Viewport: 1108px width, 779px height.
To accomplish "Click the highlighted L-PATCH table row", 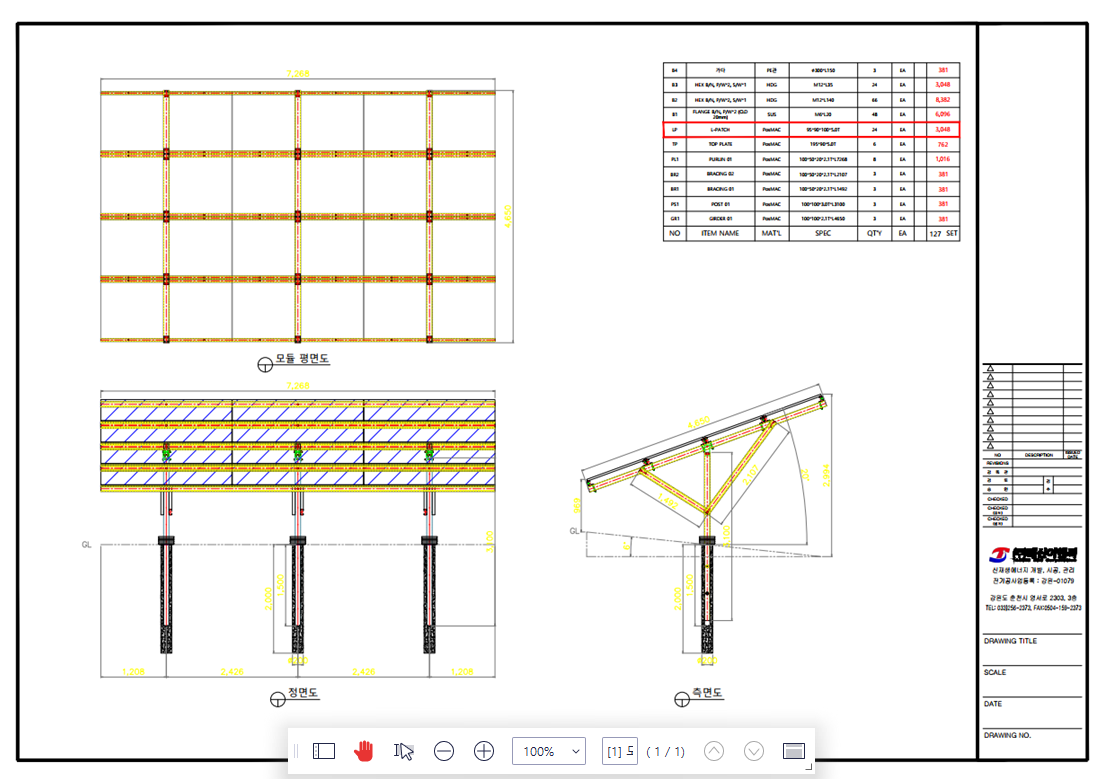I will [x=811, y=129].
